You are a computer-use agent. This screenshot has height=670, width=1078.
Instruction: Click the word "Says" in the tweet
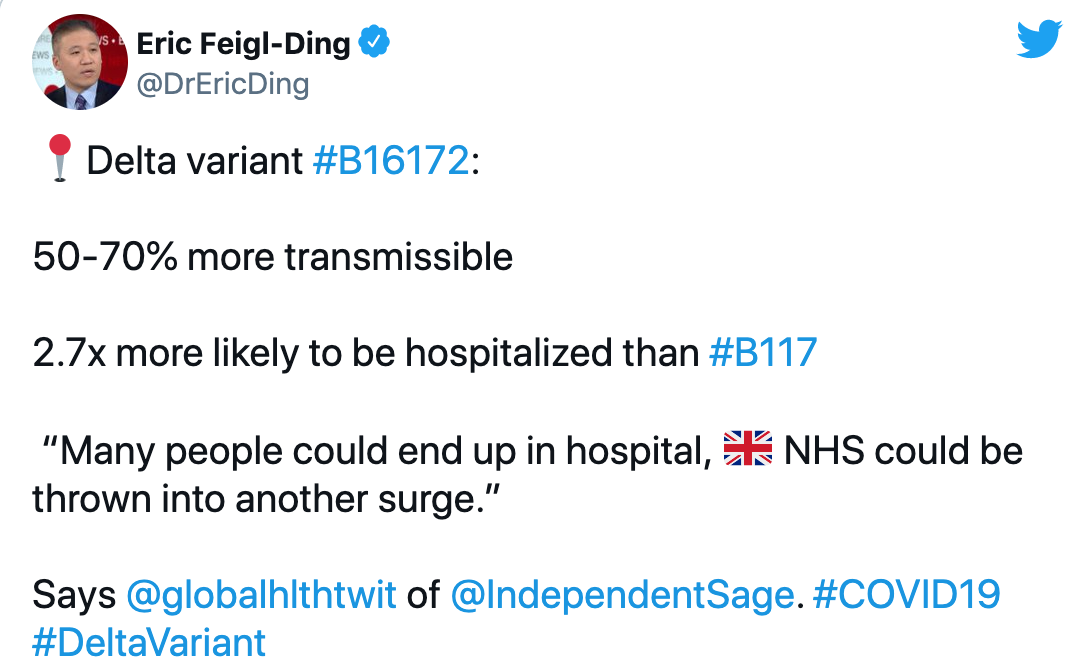tap(74, 595)
